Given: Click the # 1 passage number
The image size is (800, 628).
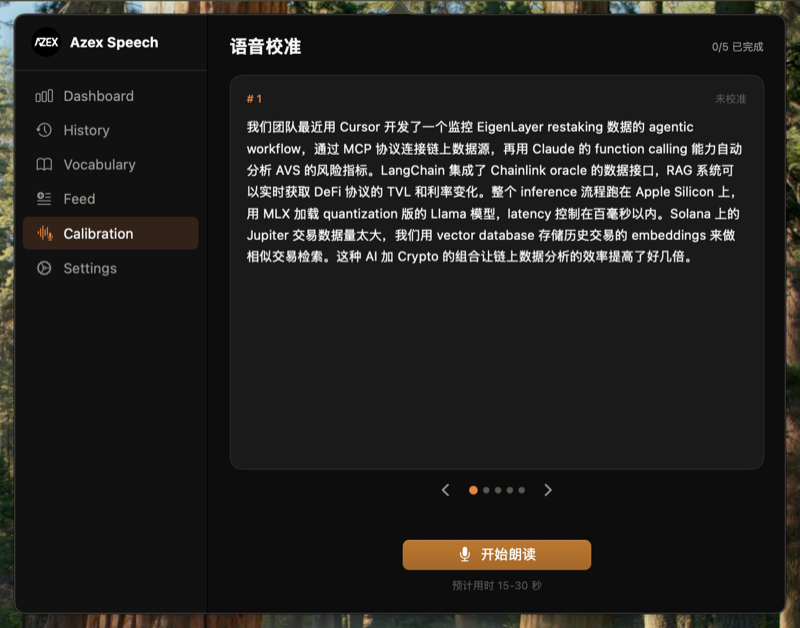Looking at the screenshot, I should tap(254, 98).
